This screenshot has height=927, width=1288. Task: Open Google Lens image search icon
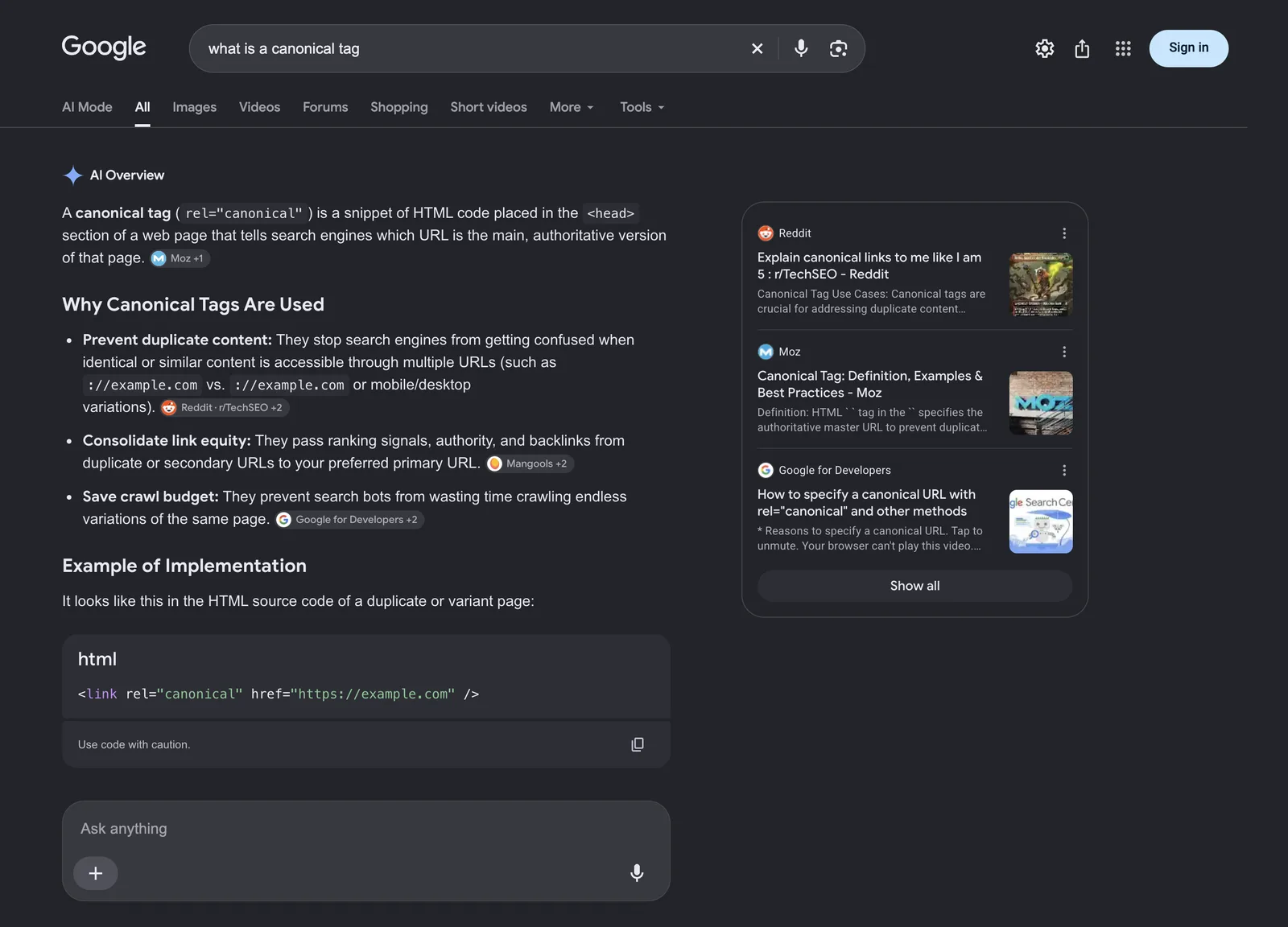(x=838, y=49)
